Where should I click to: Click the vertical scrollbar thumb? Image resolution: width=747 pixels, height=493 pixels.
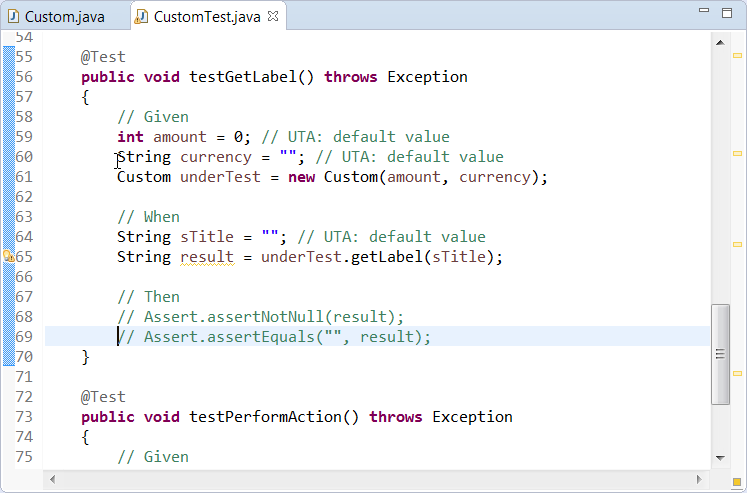tap(720, 354)
